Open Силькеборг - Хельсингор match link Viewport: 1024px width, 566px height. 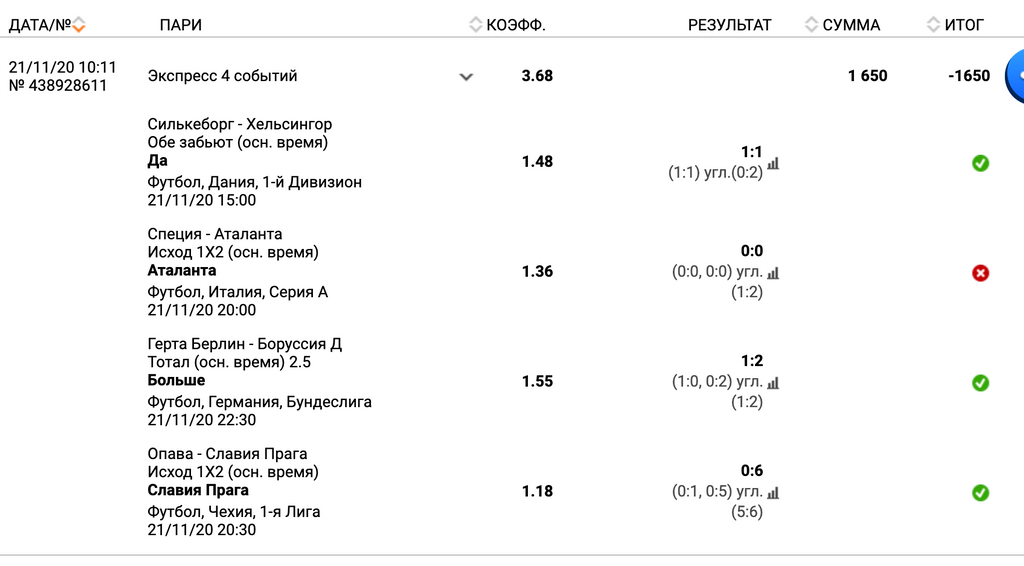[x=240, y=124]
